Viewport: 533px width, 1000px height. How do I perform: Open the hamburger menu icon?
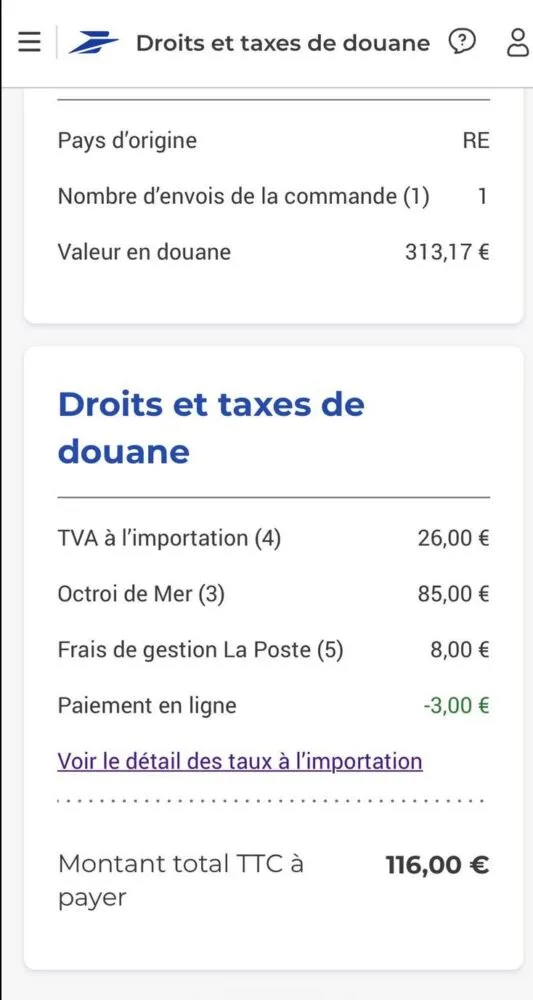[29, 43]
